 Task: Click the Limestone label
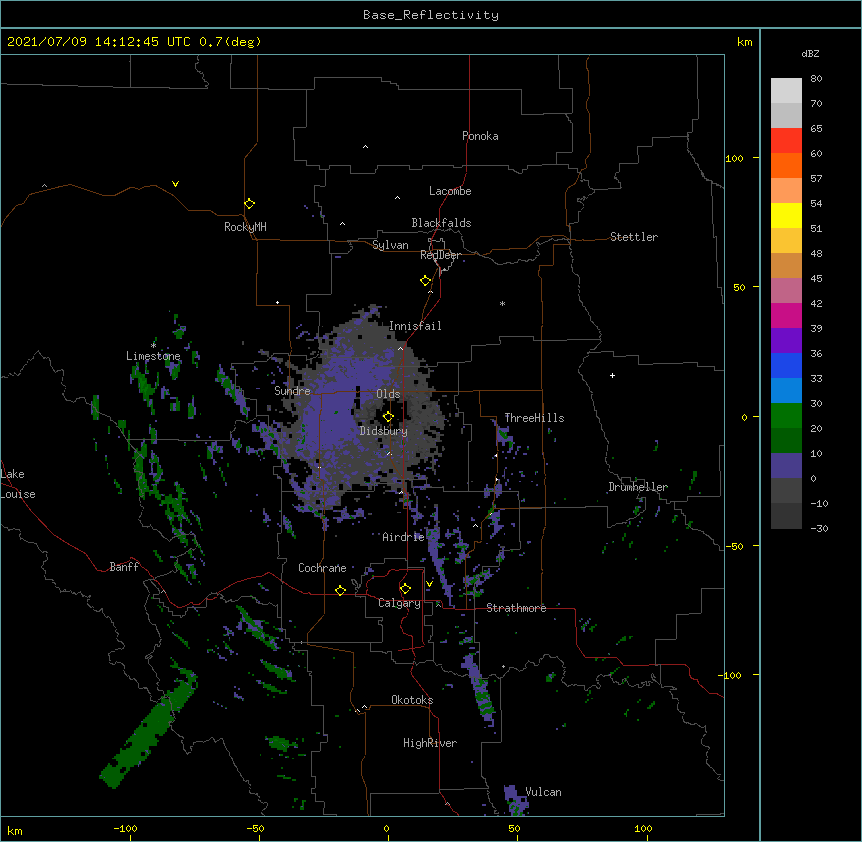pyautogui.click(x=153, y=356)
